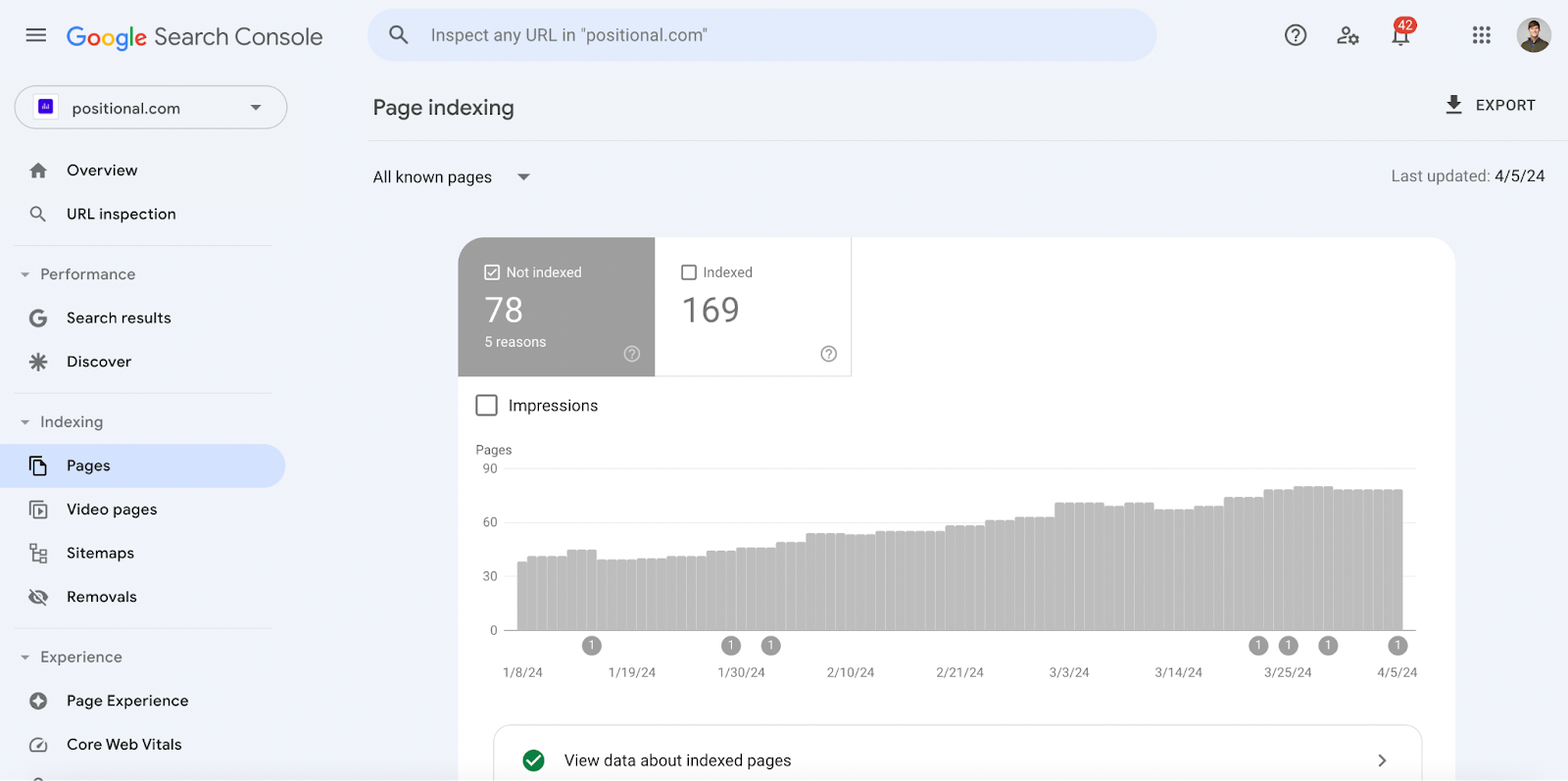Click View data about indexed pages
Viewport: 1568px width, 781px height.
[x=957, y=753]
